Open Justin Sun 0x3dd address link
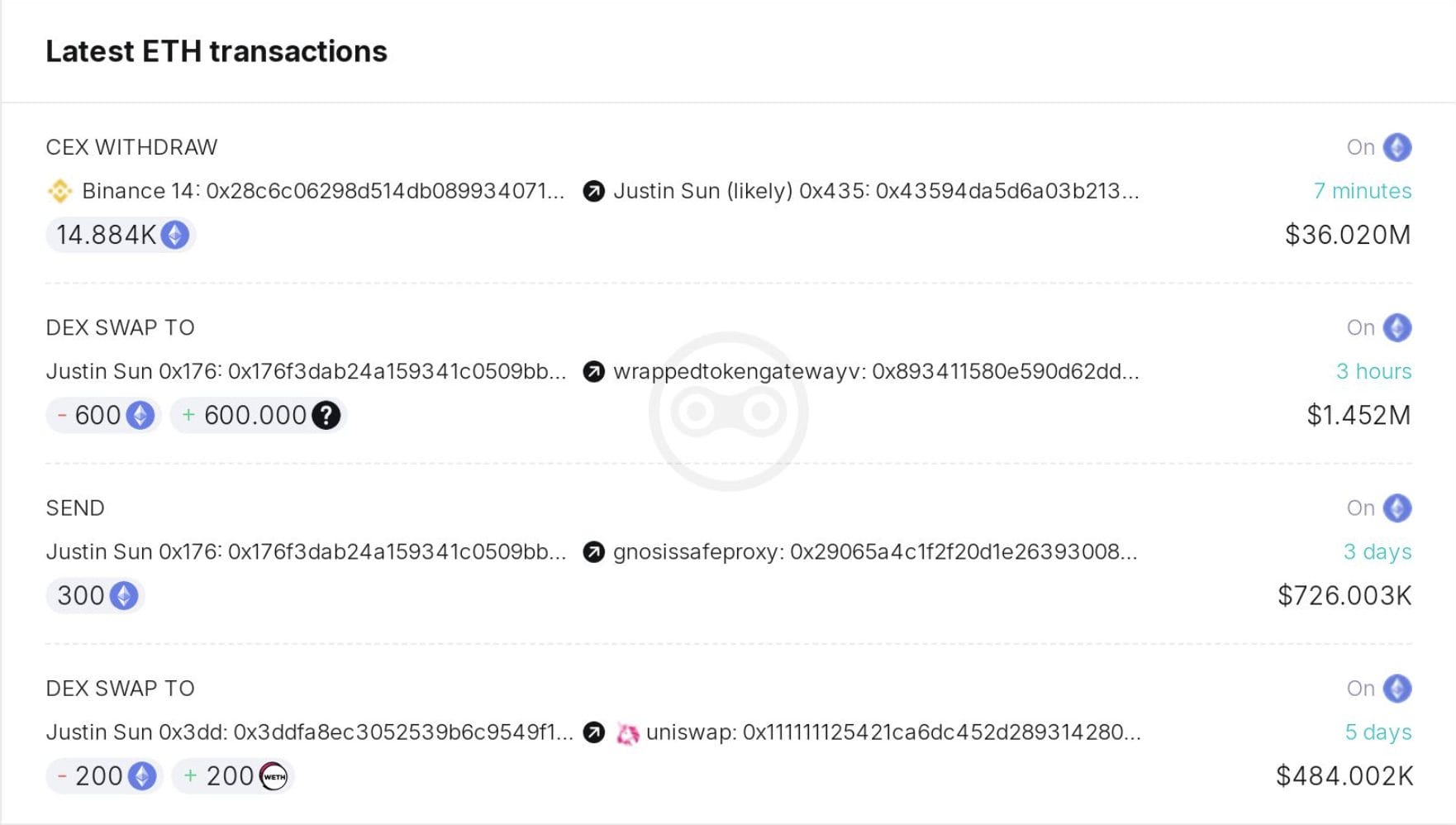Image resolution: width=1456 pixels, height=825 pixels. click(309, 732)
